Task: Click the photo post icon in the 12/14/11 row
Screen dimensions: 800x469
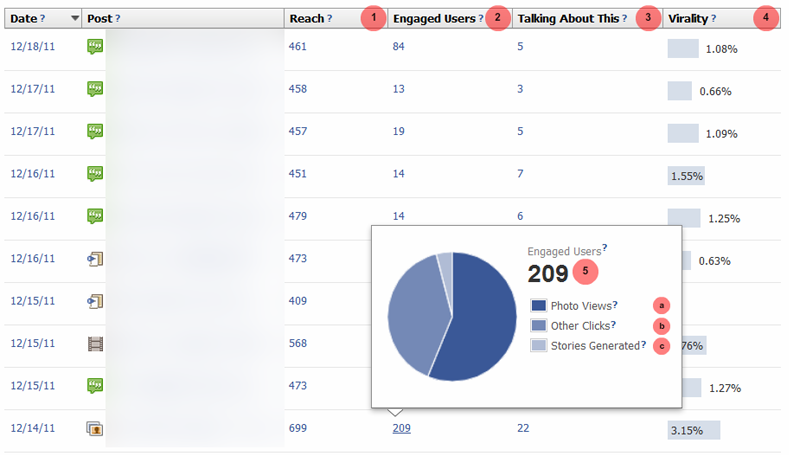Action: coord(95,429)
